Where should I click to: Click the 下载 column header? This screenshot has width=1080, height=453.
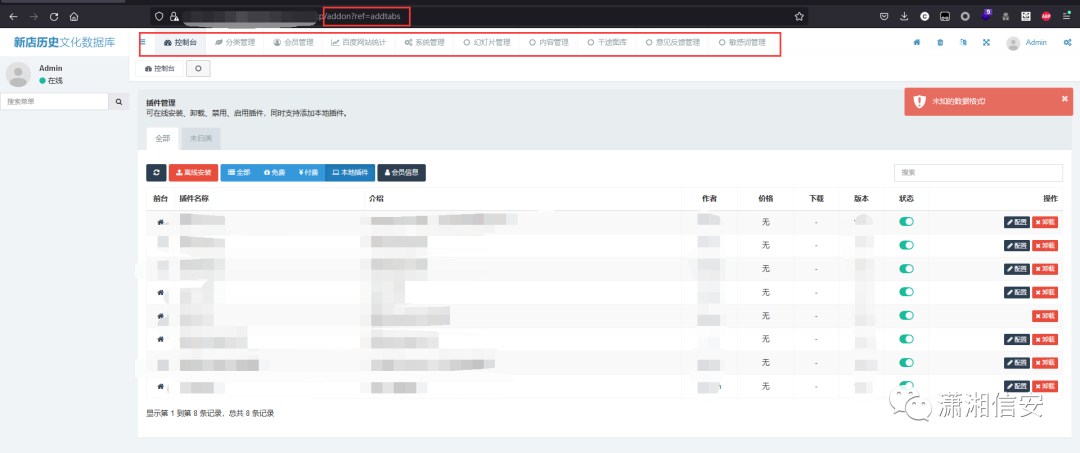[x=816, y=198]
